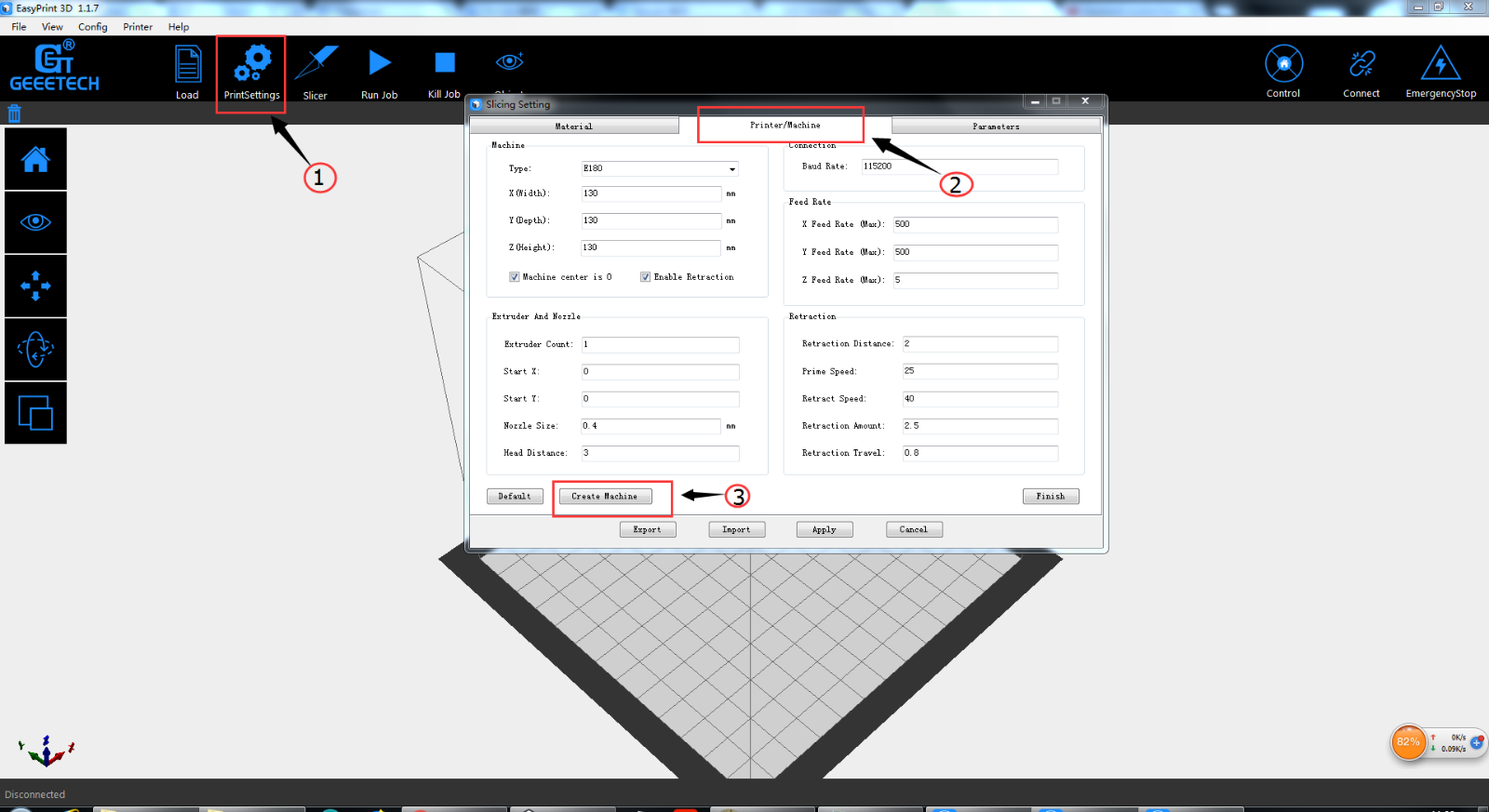Viewport: 1489px width, 812px height.
Task: Open PrintSettings gear icon
Action: pos(252,64)
